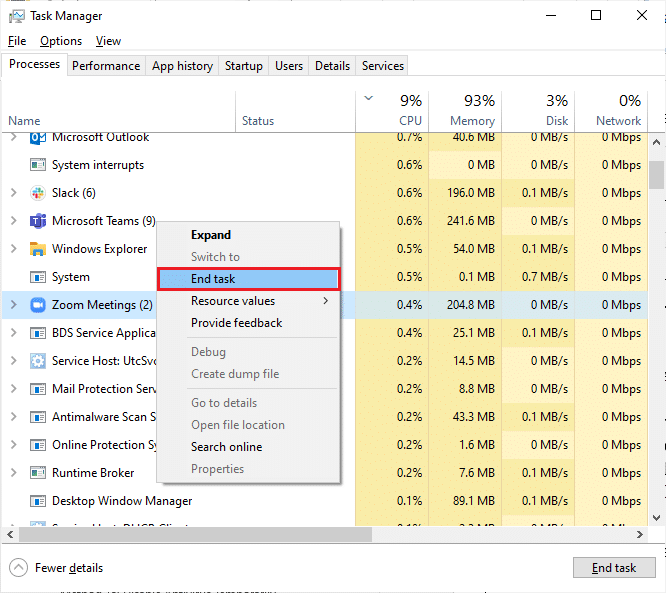This screenshot has width=666, height=593.
Task: Expand the Windows Explorer process group
Action: point(13,249)
